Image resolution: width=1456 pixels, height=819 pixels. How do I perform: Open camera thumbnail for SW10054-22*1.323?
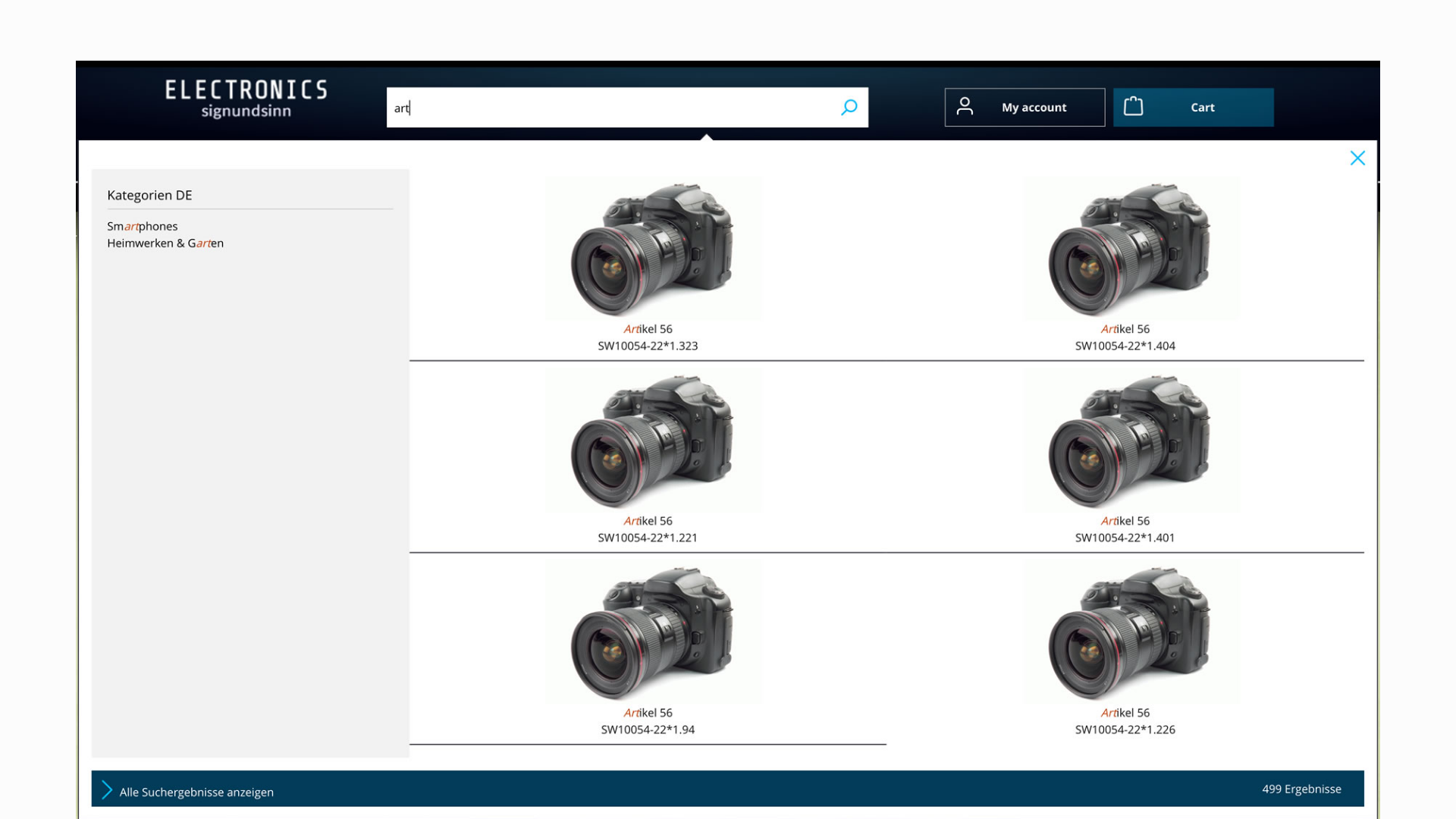(x=653, y=249)
